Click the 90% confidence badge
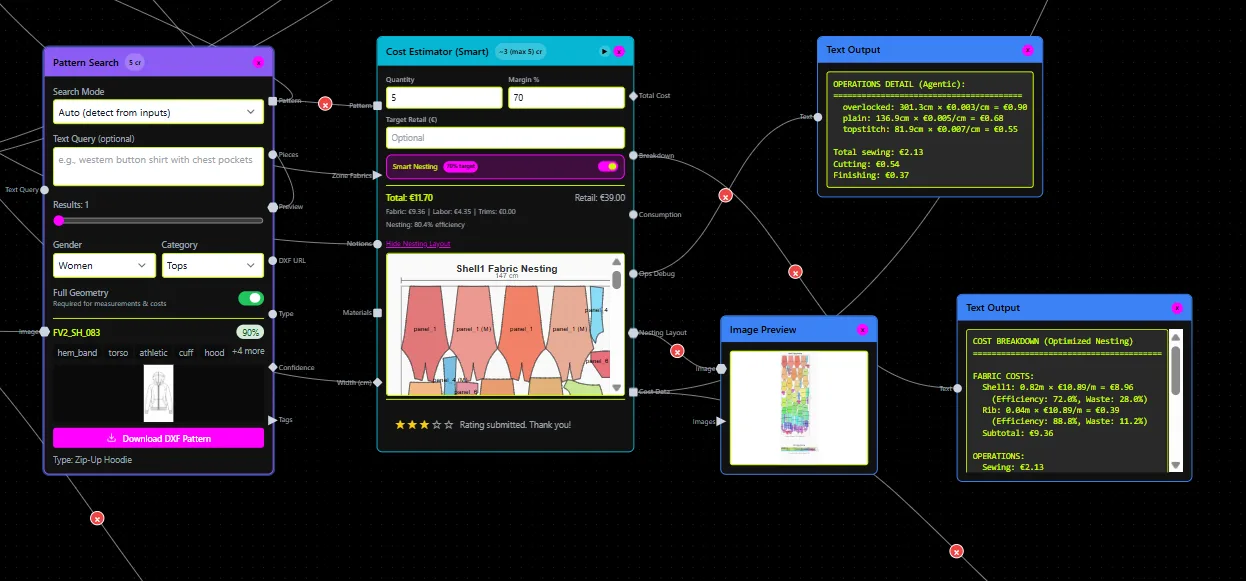This screenshot has width=1246, height=581. (x=250, y=332)
